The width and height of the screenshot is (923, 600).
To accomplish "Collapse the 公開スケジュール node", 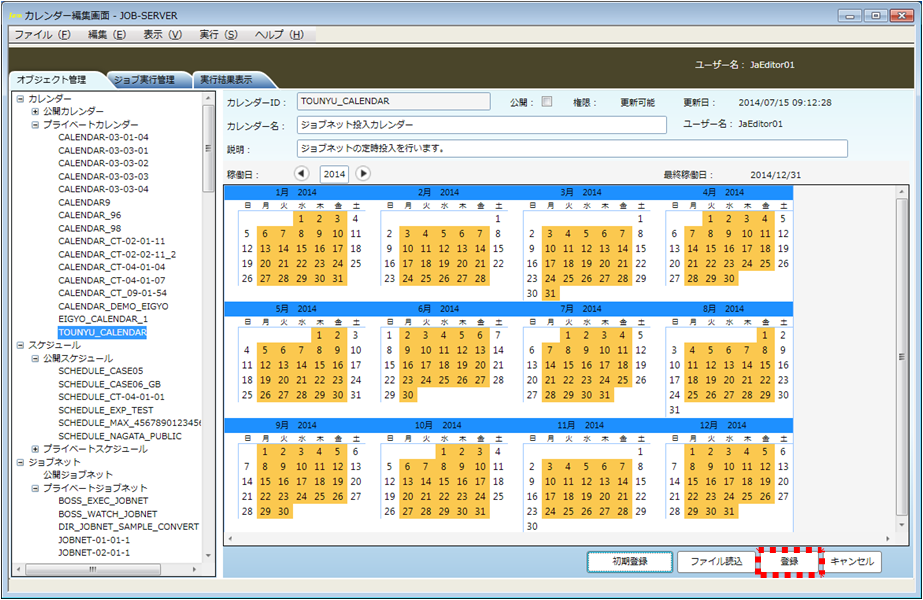I will pos(35,358).
